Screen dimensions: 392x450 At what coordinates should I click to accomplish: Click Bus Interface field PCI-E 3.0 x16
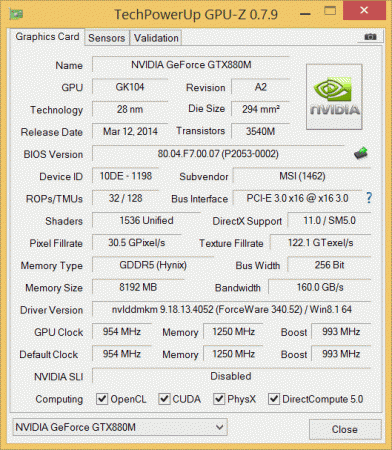298,198
